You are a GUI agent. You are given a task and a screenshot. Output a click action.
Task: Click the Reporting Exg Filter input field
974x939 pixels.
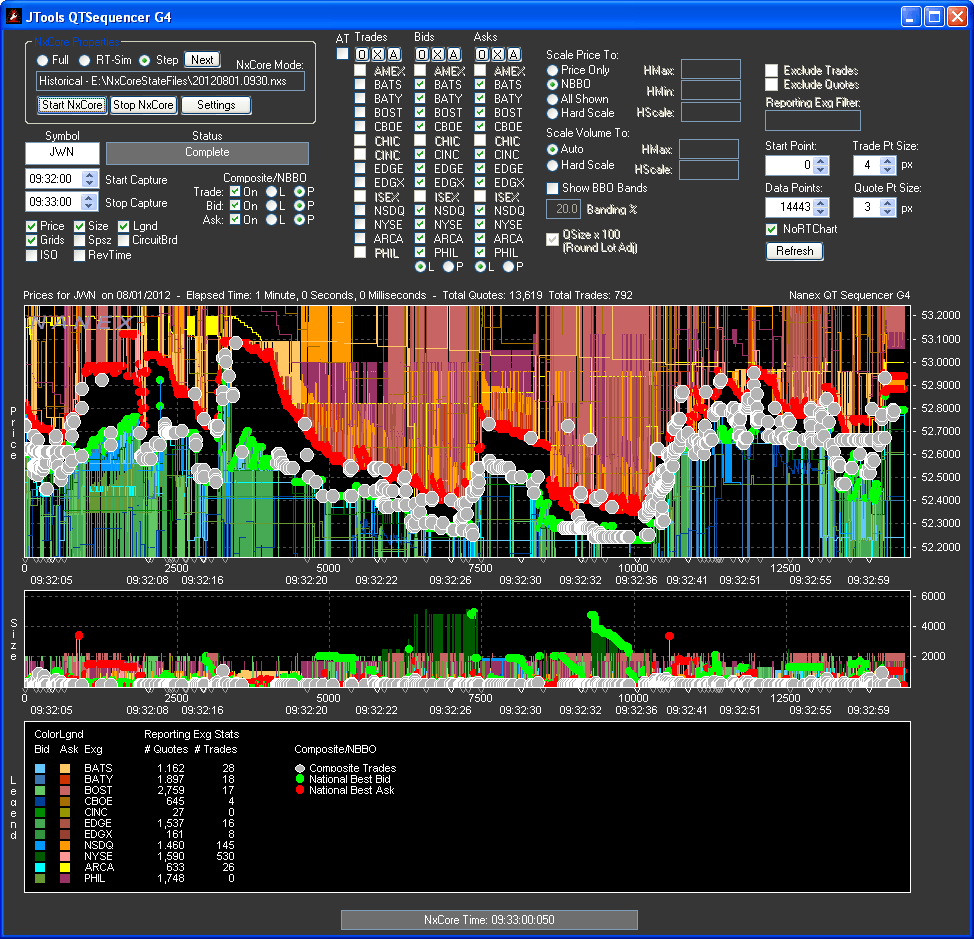(x=812, y=120)
